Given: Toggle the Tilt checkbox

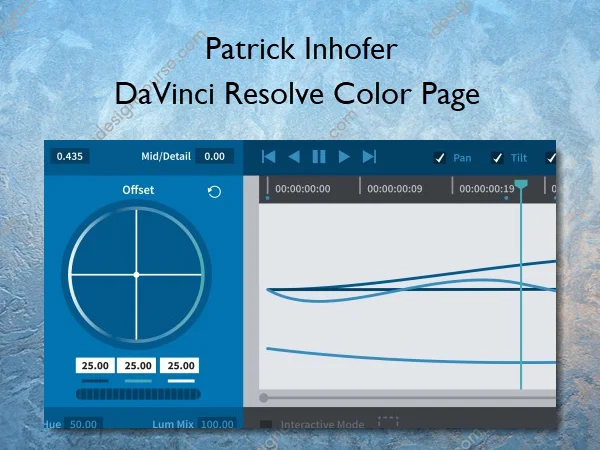Looking at the screenshot, I should click(497, 157).
